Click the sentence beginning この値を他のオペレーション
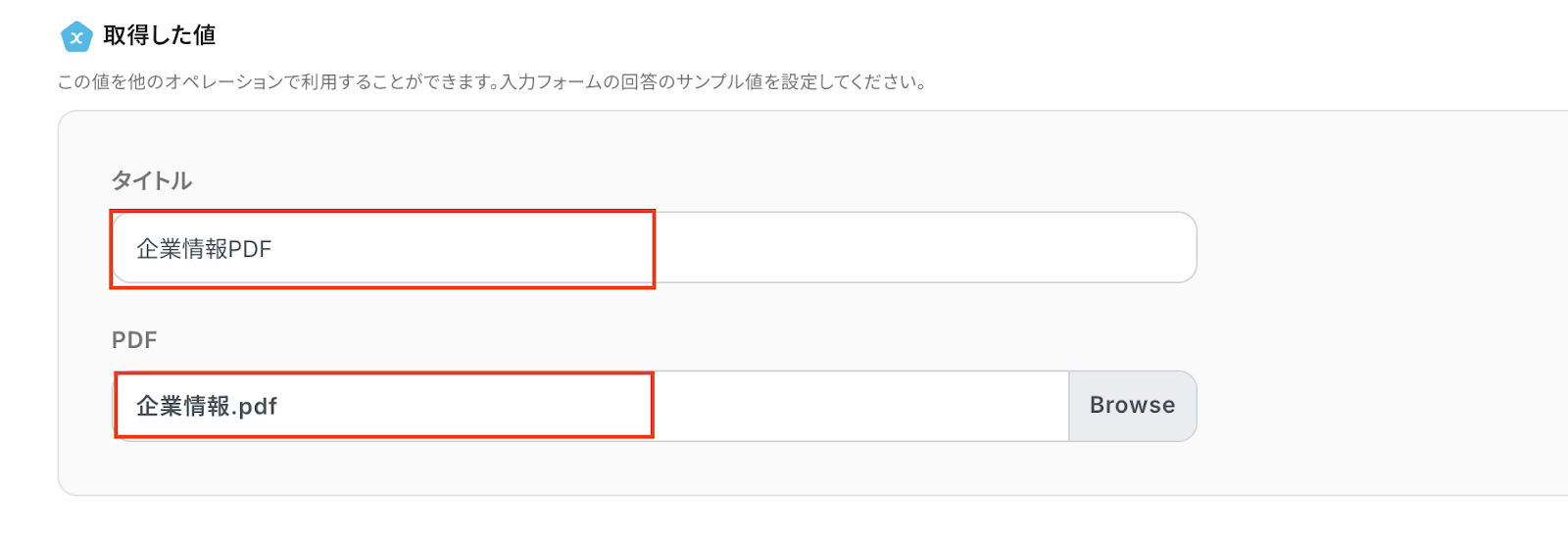 277,82
